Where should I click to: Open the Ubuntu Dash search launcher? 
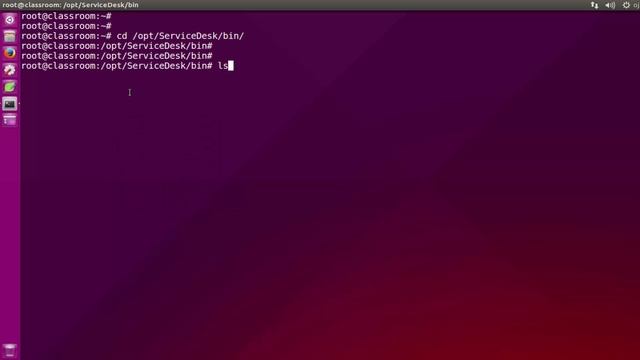(x=9, y=20)
